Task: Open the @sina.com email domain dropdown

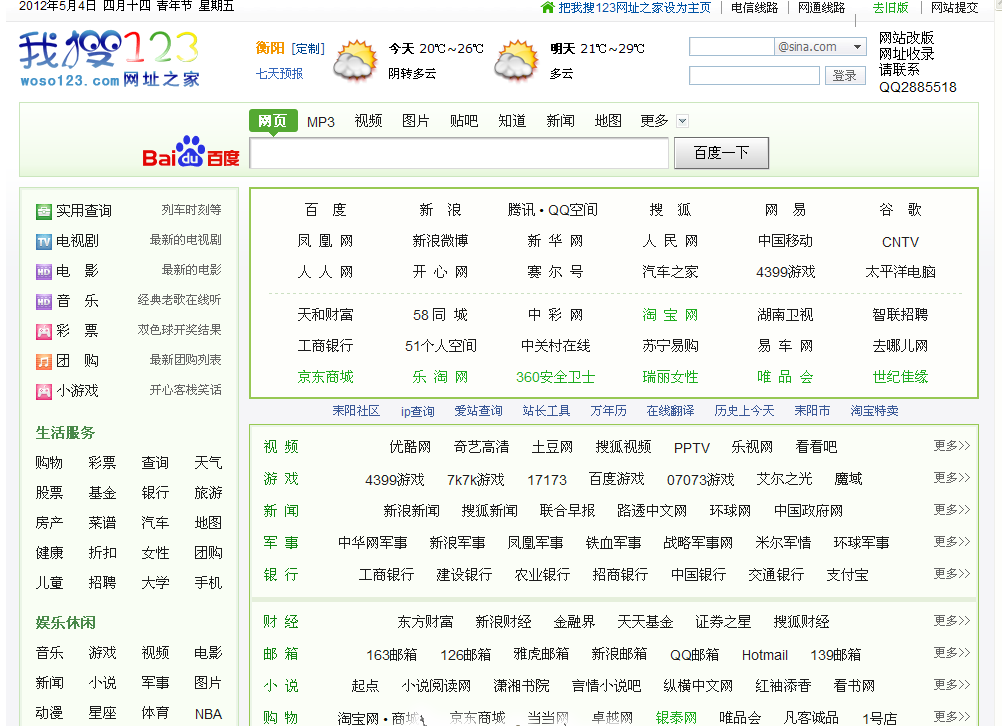Action: 857,47
